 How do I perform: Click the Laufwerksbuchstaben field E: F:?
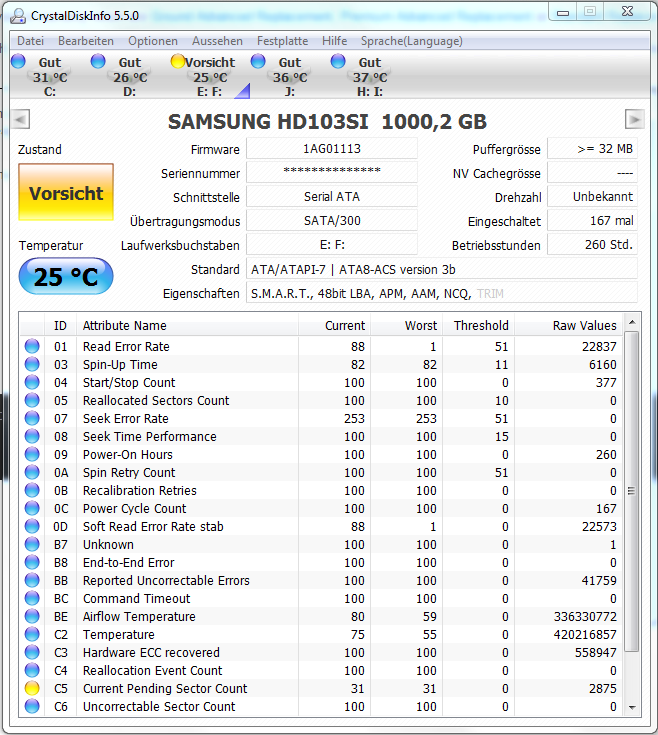point(332,245)
